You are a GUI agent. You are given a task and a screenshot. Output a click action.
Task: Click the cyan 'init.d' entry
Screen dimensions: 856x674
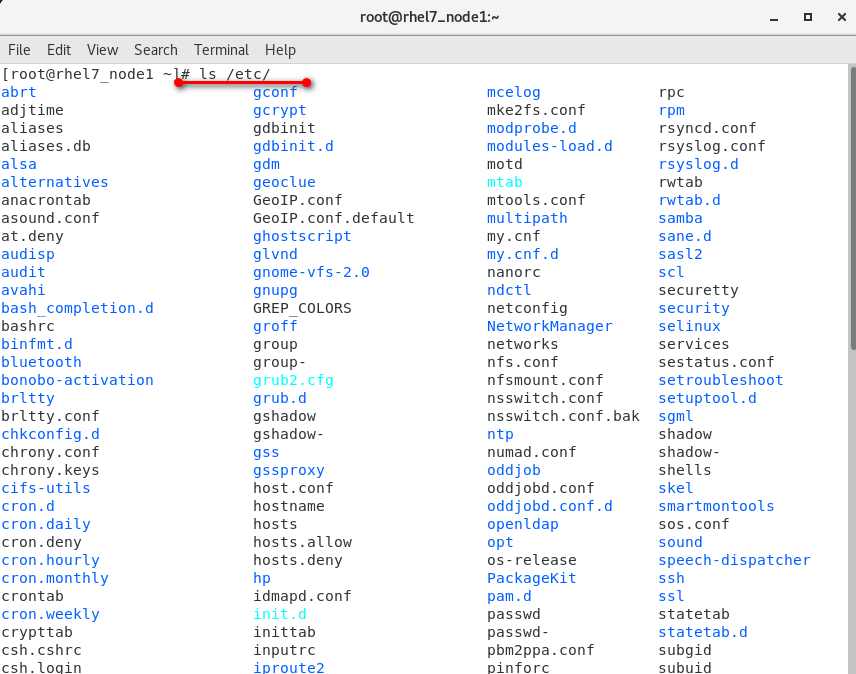tap(280, 615)
